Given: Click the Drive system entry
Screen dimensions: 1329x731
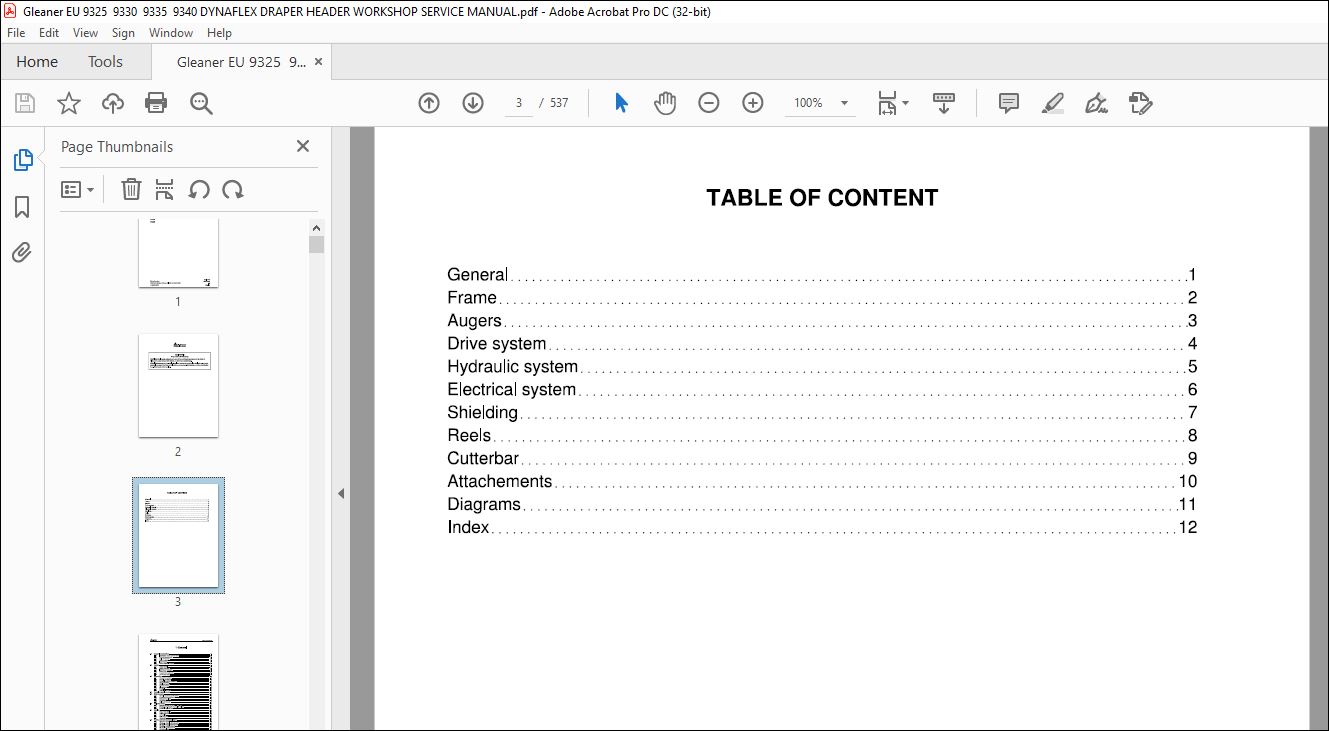Looking at the screenshot, I should (x=822, y=344).
